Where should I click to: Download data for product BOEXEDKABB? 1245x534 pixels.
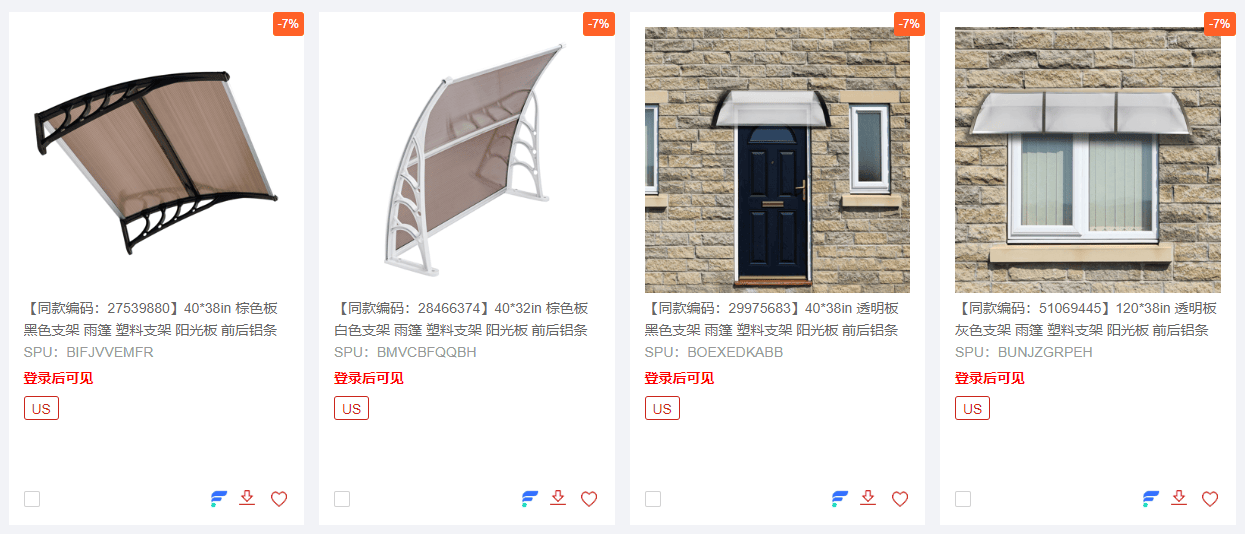coord(868,498)
